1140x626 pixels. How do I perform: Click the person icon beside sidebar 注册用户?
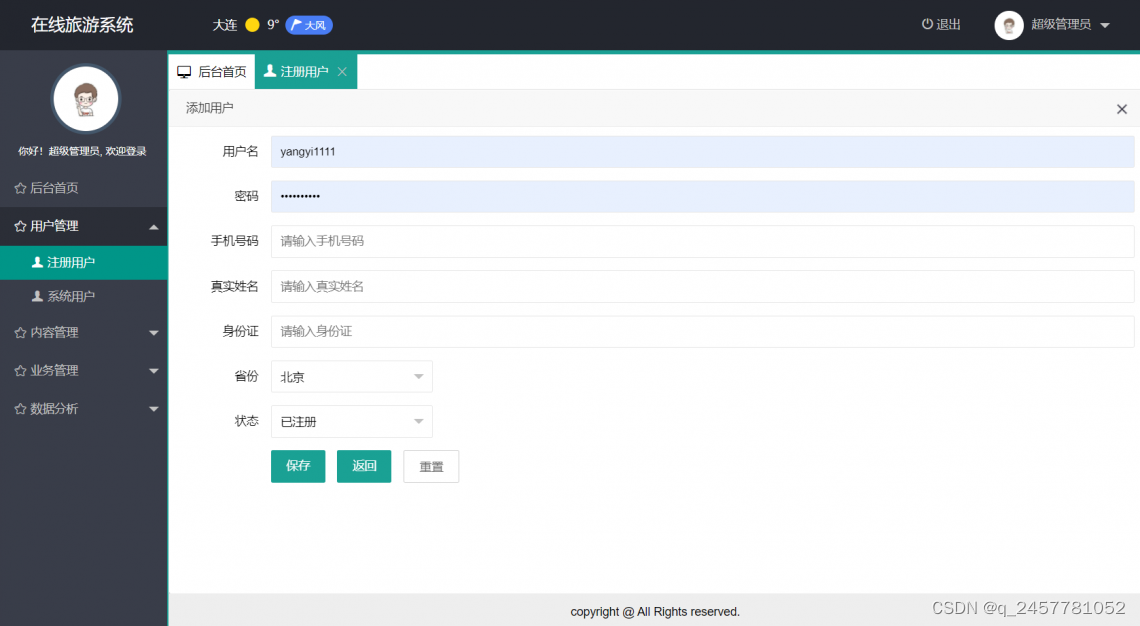tap(37, 262)
